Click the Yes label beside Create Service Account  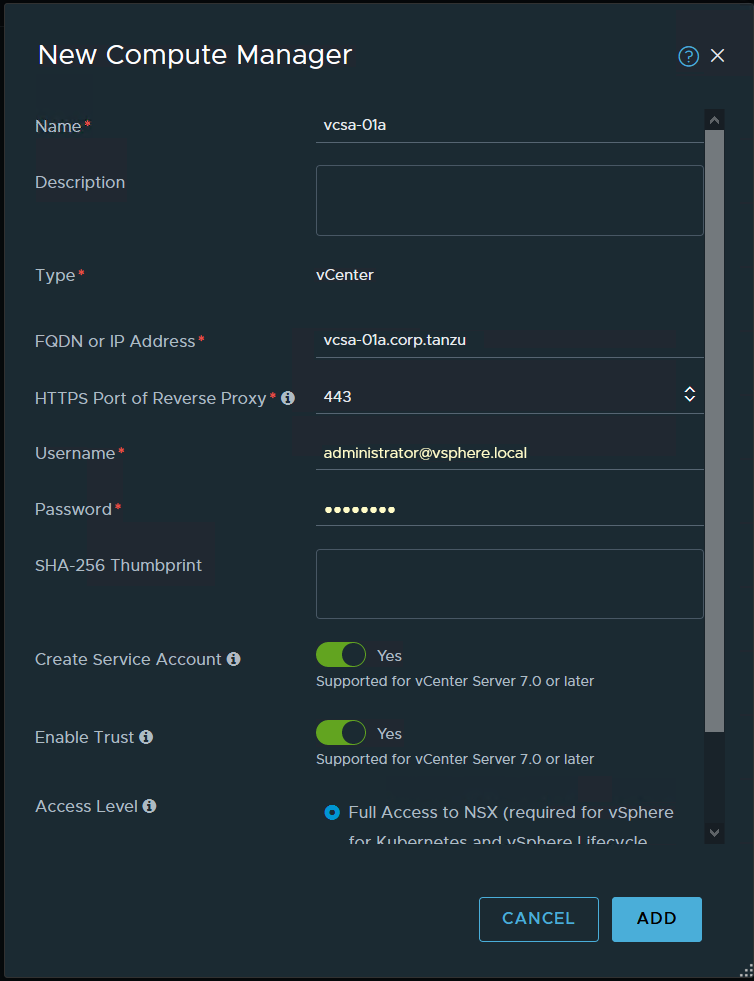389,656
